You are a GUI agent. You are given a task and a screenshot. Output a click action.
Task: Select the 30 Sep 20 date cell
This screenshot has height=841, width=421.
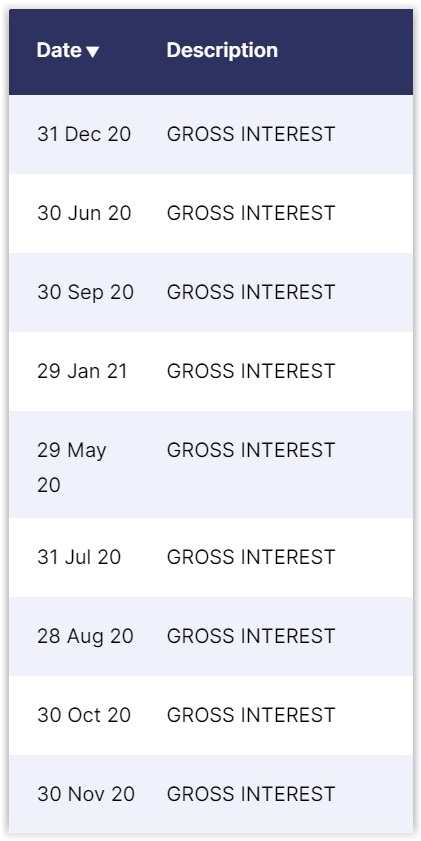pyautogui.click(x=85, y=292)
